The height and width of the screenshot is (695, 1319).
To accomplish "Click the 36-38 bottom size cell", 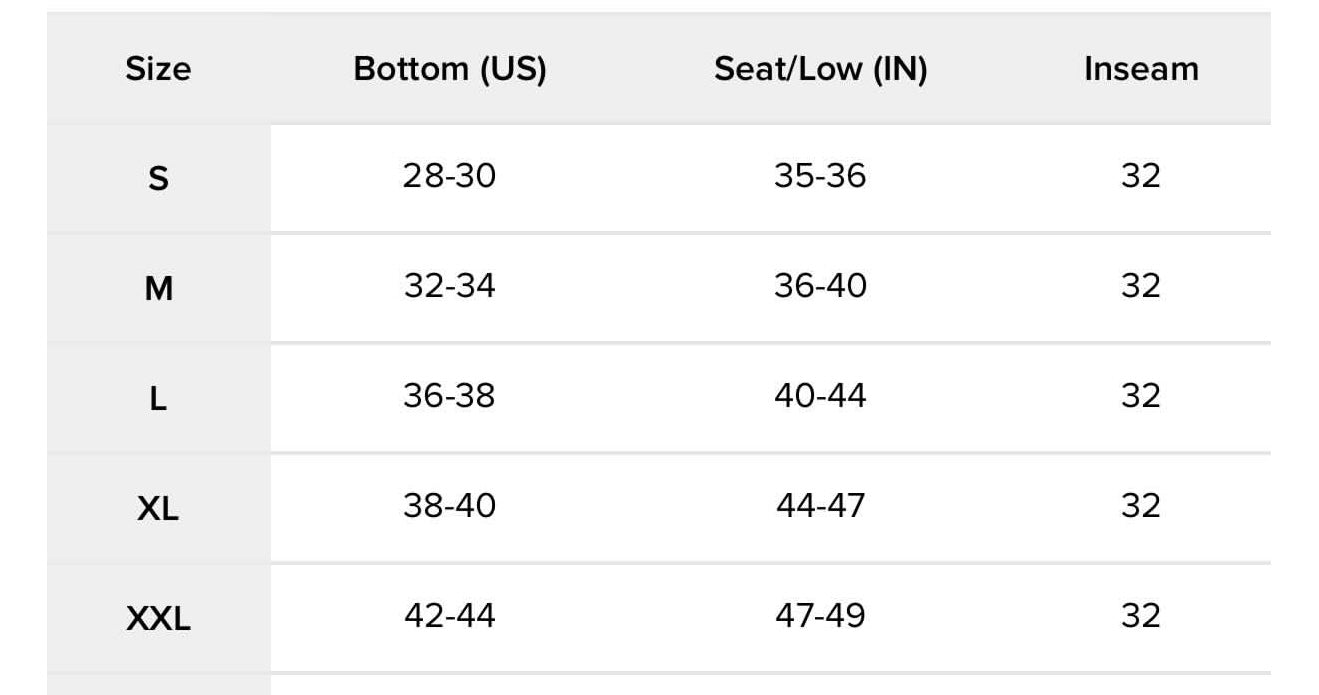I will (450, 397).
